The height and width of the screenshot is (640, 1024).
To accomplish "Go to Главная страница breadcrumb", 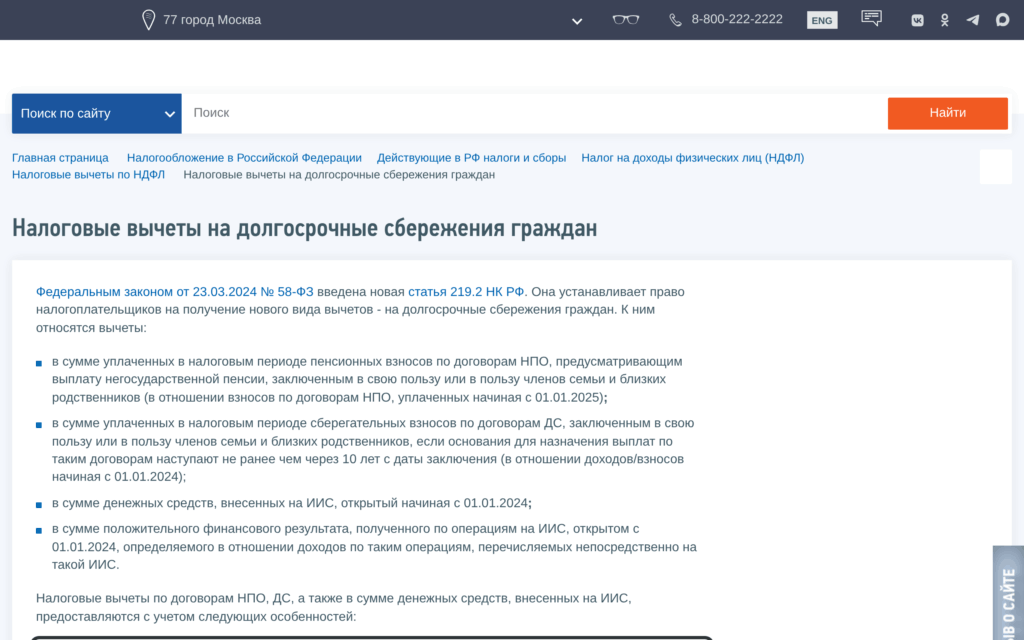I will point(60,157).
